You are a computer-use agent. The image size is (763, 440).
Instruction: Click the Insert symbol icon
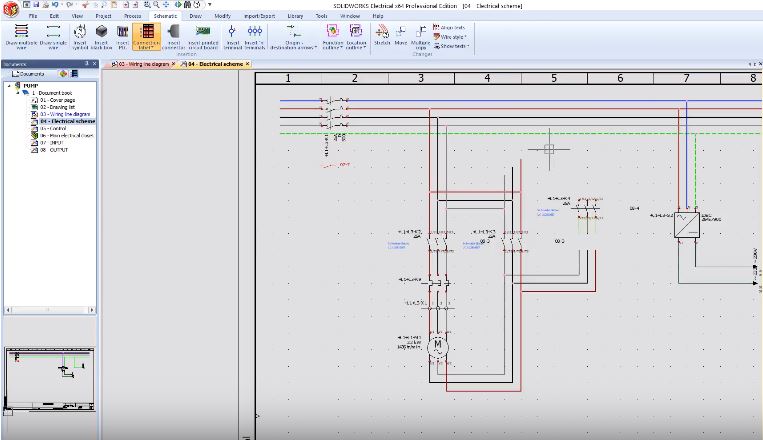(80, 37)
